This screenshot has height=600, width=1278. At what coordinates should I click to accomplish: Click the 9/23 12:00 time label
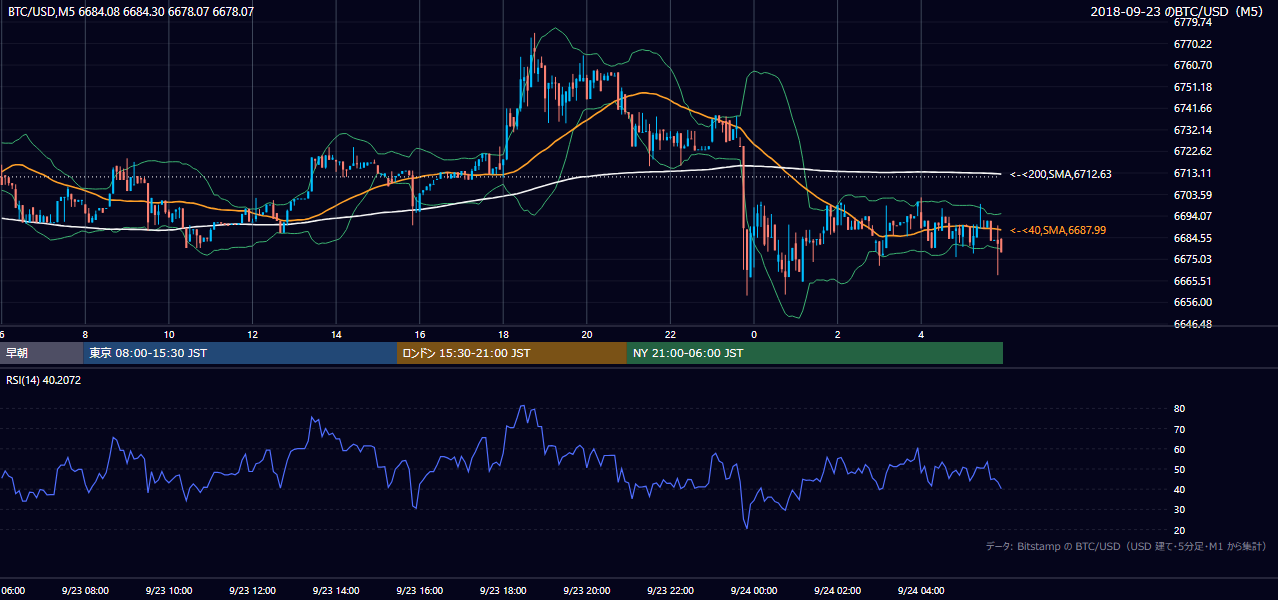tap(252, 591)
